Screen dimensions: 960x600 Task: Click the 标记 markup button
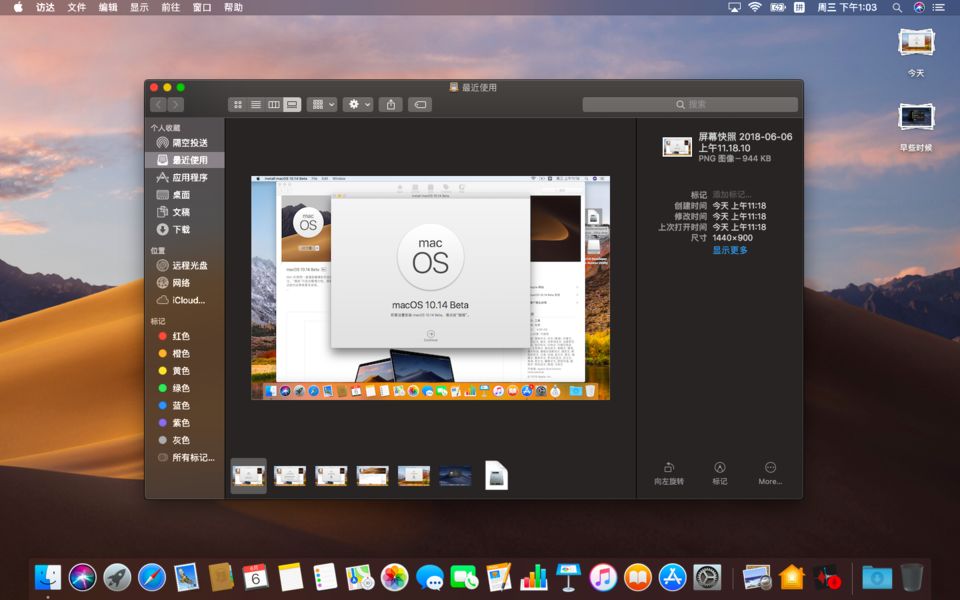tap(720, 474)
